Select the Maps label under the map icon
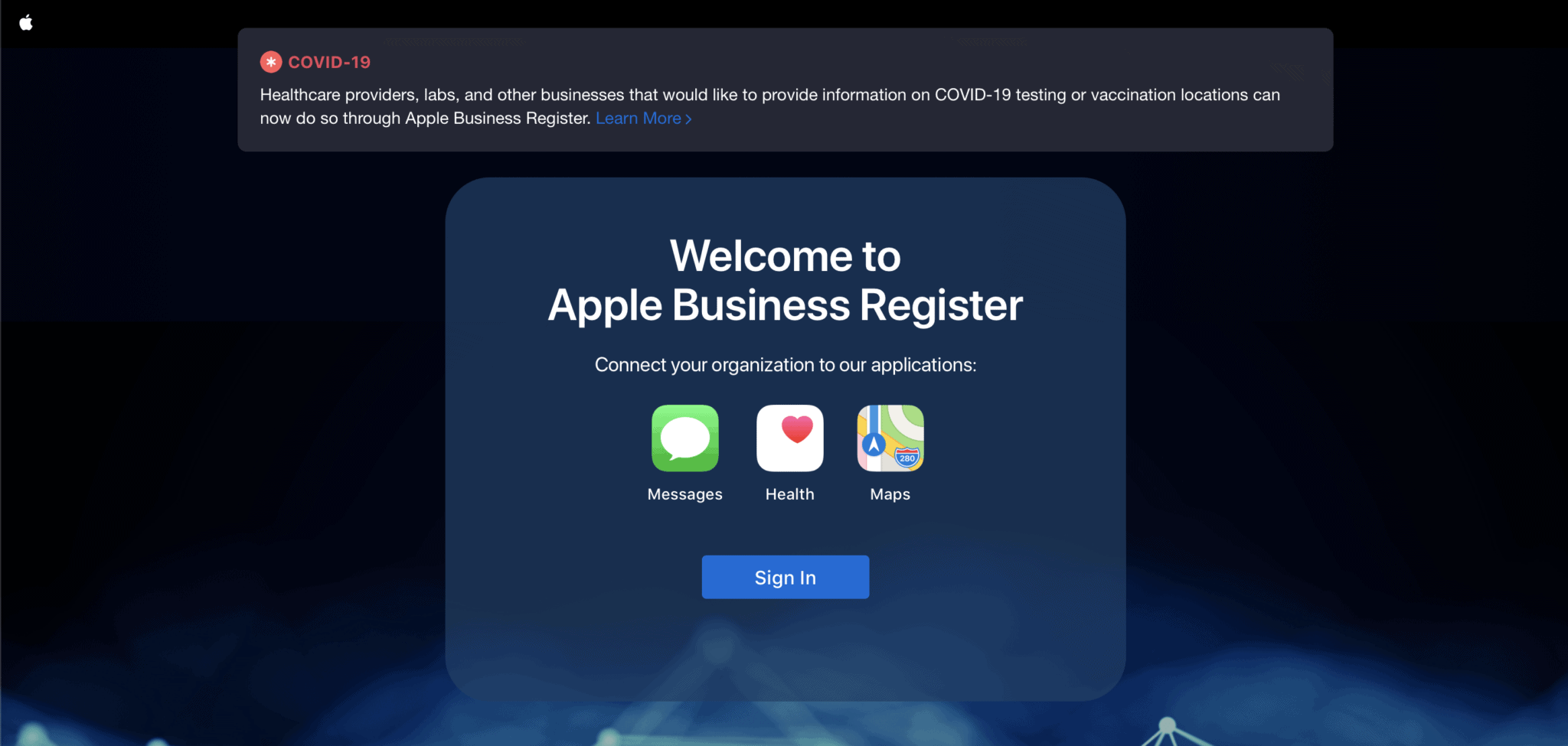 889,494
